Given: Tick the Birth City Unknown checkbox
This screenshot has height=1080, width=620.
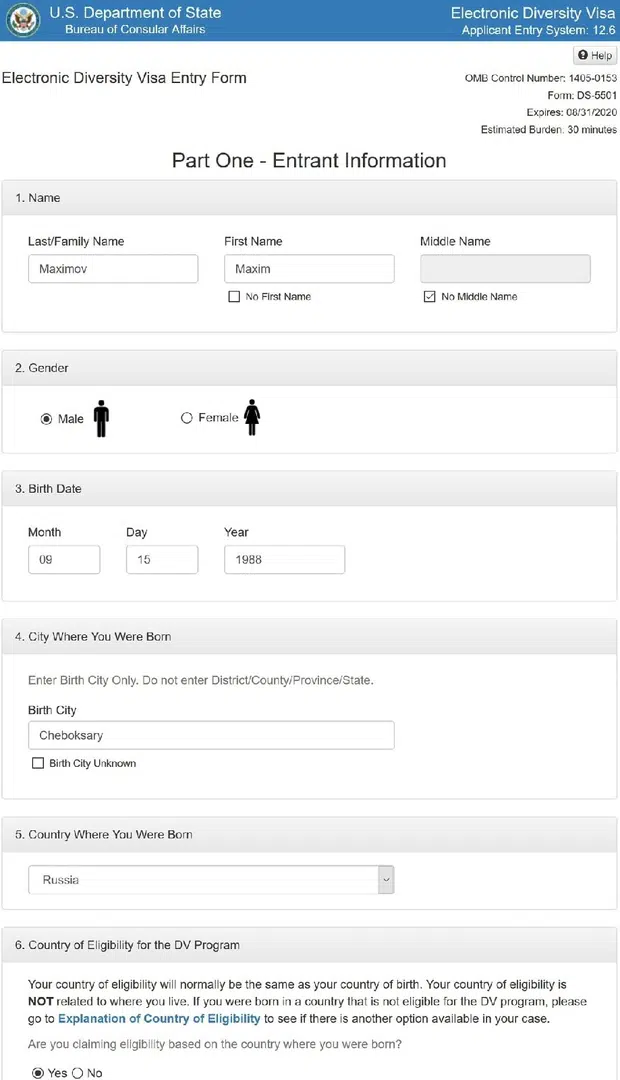Looking at the screenshot, I should [x=38, y=763].
